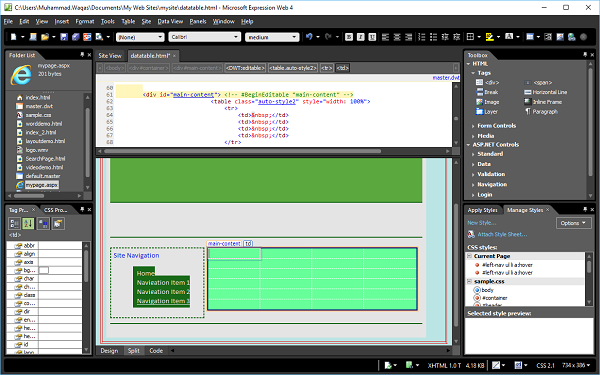Open sample.css in Folder List
The width and height of the screenshot is (600, 375).
(x=38, y=115)
